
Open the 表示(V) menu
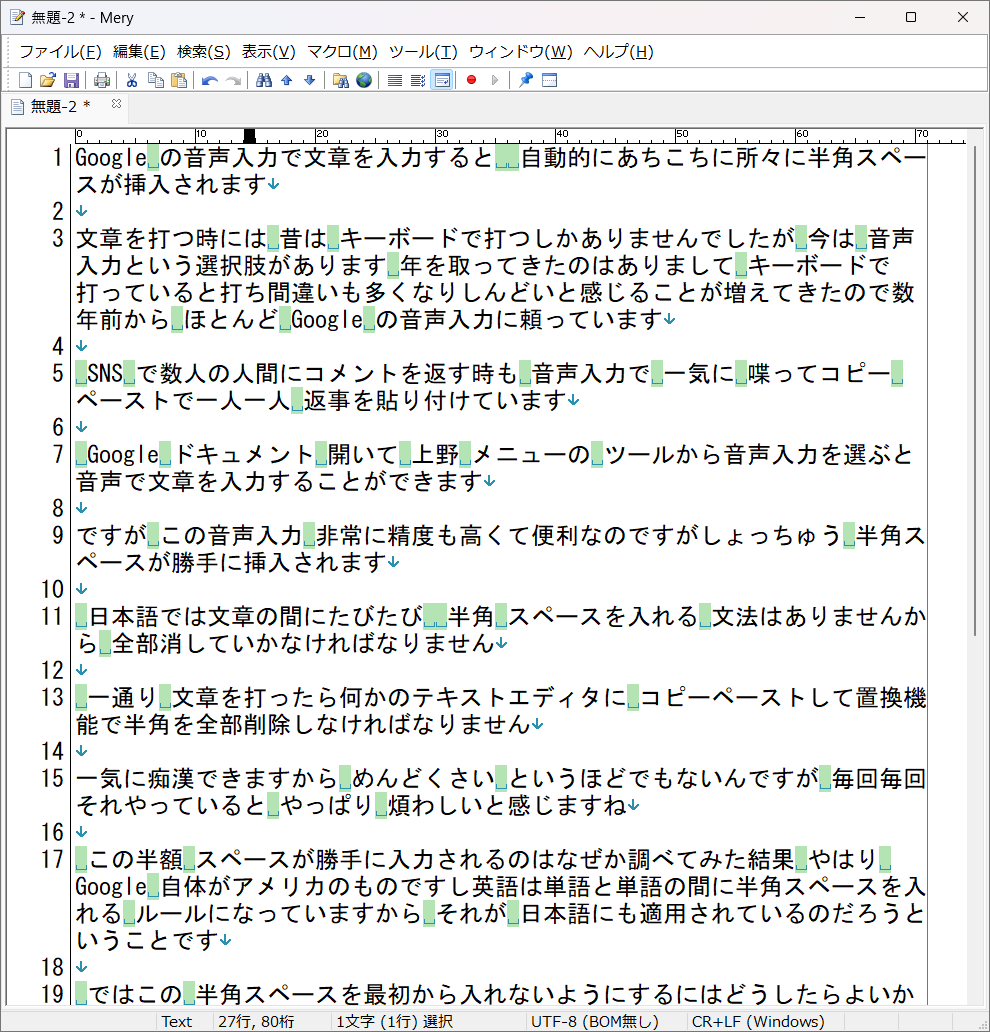click(268, 51)
